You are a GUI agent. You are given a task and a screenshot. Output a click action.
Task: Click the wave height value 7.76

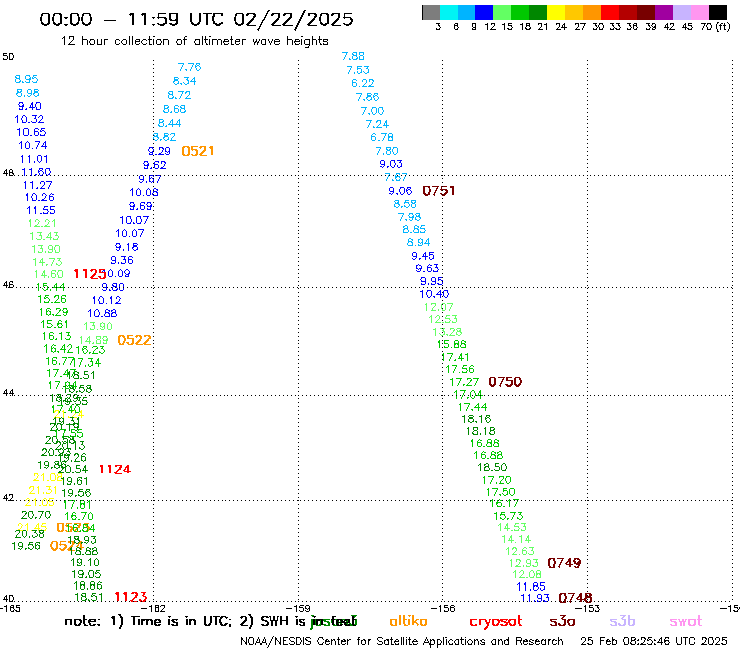coord(189,67)
